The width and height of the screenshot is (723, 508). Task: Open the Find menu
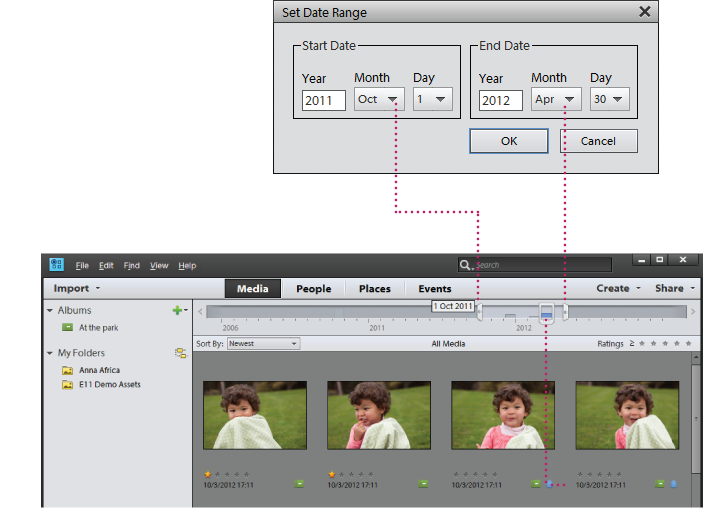click(132, 266)
